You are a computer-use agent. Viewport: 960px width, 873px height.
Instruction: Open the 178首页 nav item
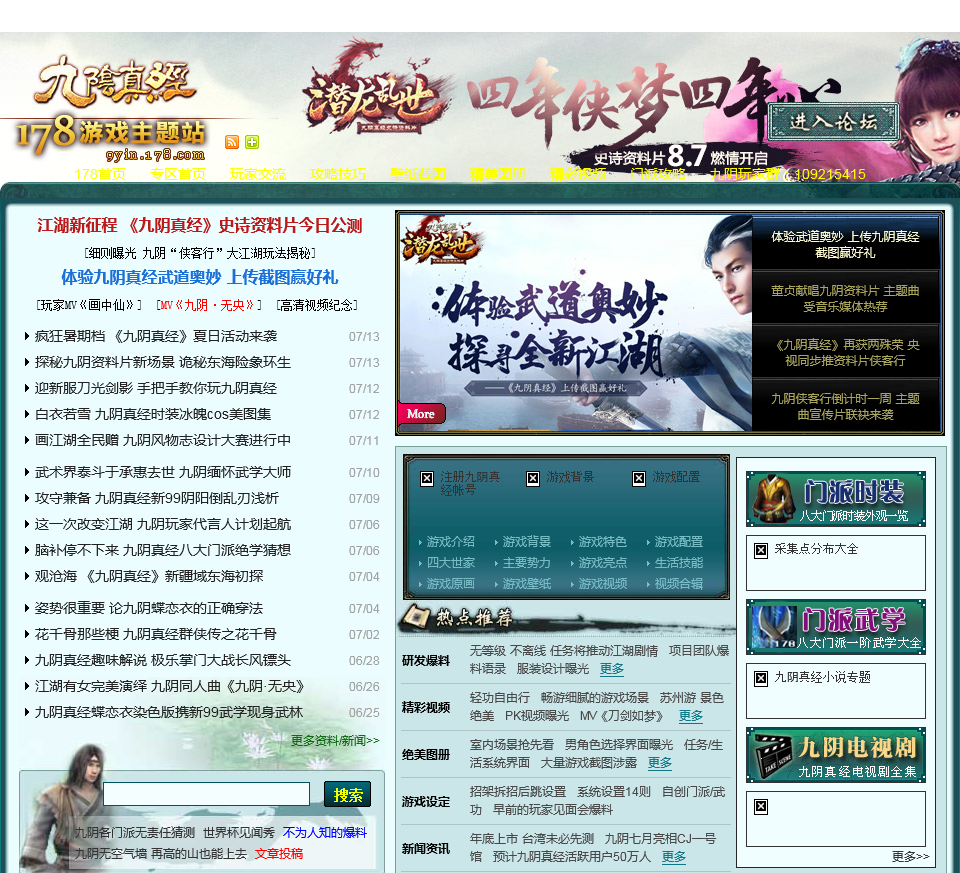point(100,174)
